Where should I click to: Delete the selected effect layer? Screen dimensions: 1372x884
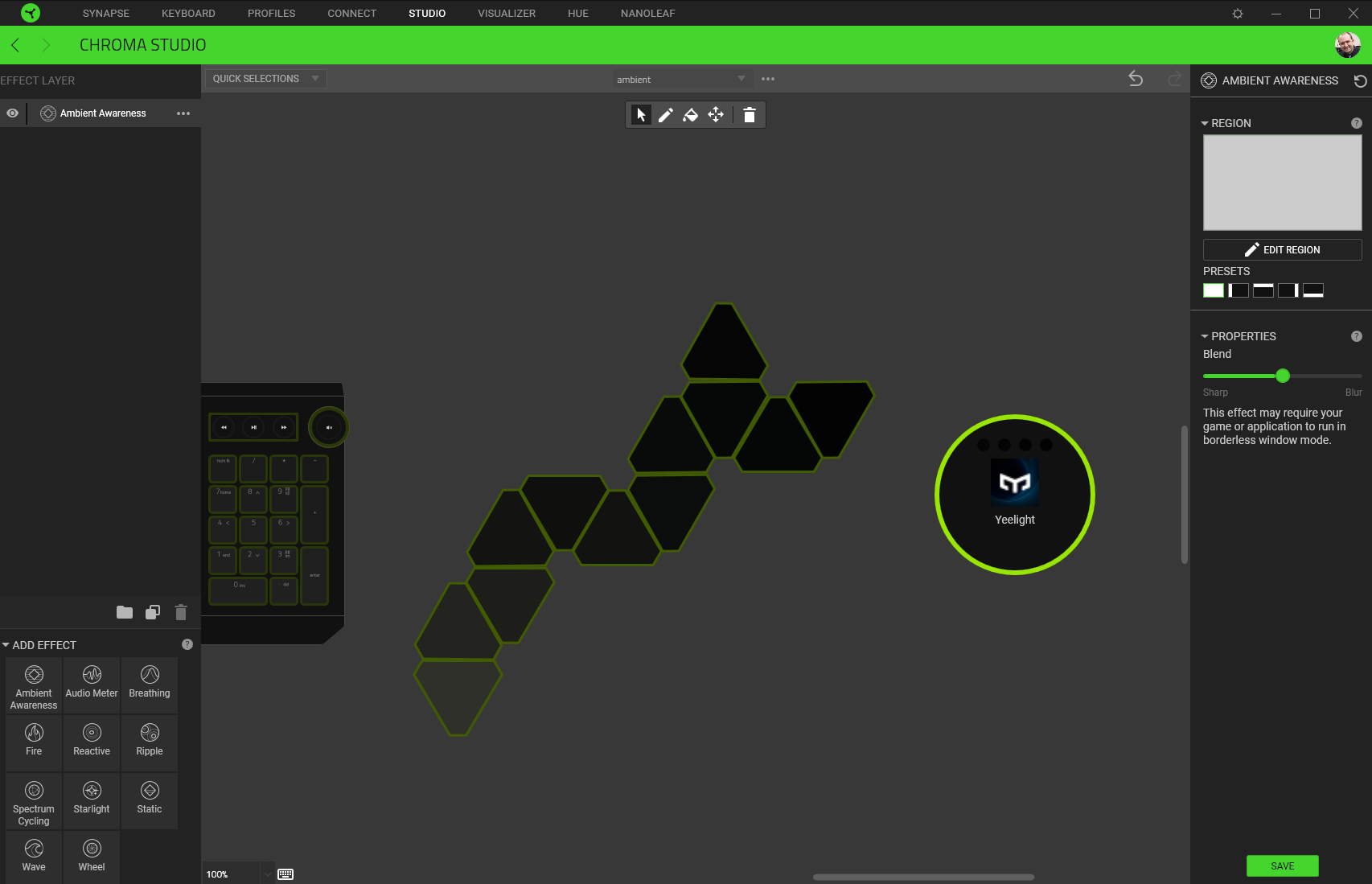click(181, 612)
